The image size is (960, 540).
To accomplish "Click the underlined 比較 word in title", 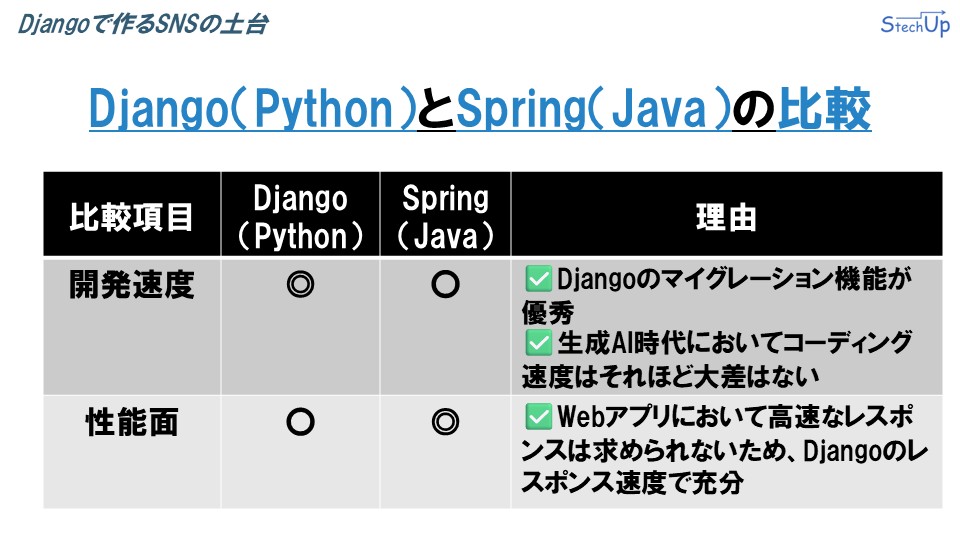I will pyautogui.click(x=824, y=108).
